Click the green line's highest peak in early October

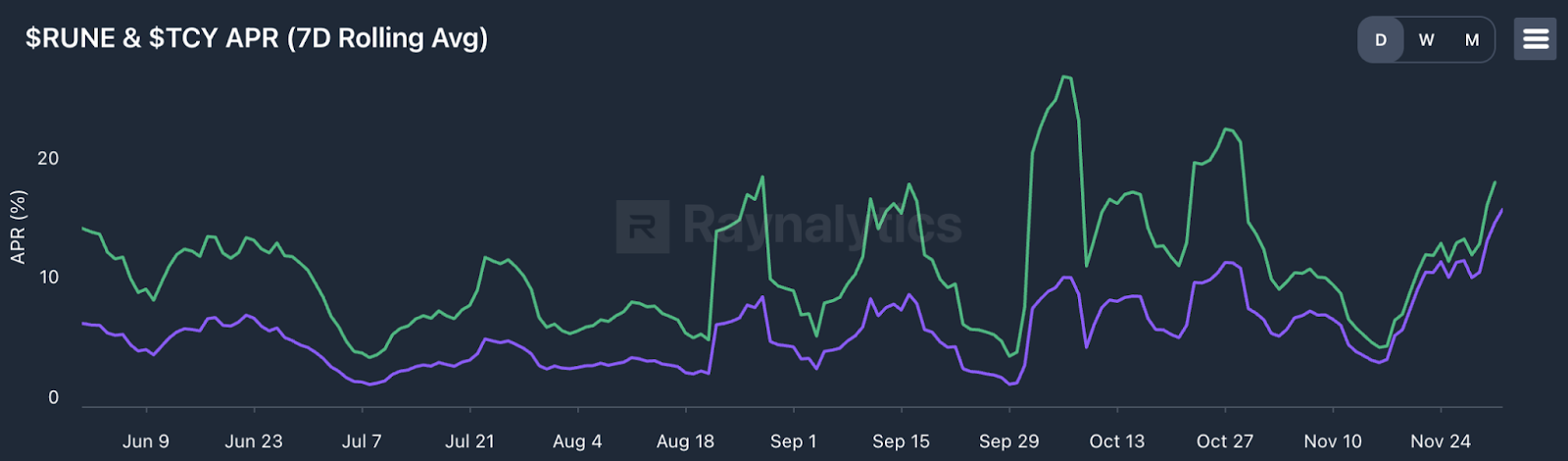(x=1065, y=77)
